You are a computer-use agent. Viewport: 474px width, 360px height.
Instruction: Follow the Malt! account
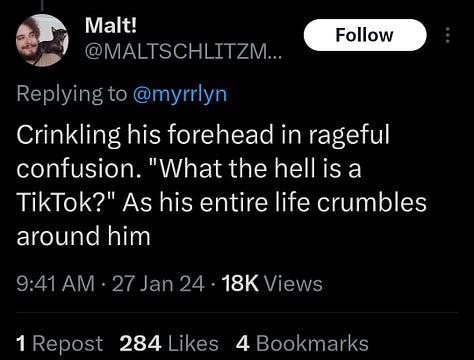pos(365,35)
